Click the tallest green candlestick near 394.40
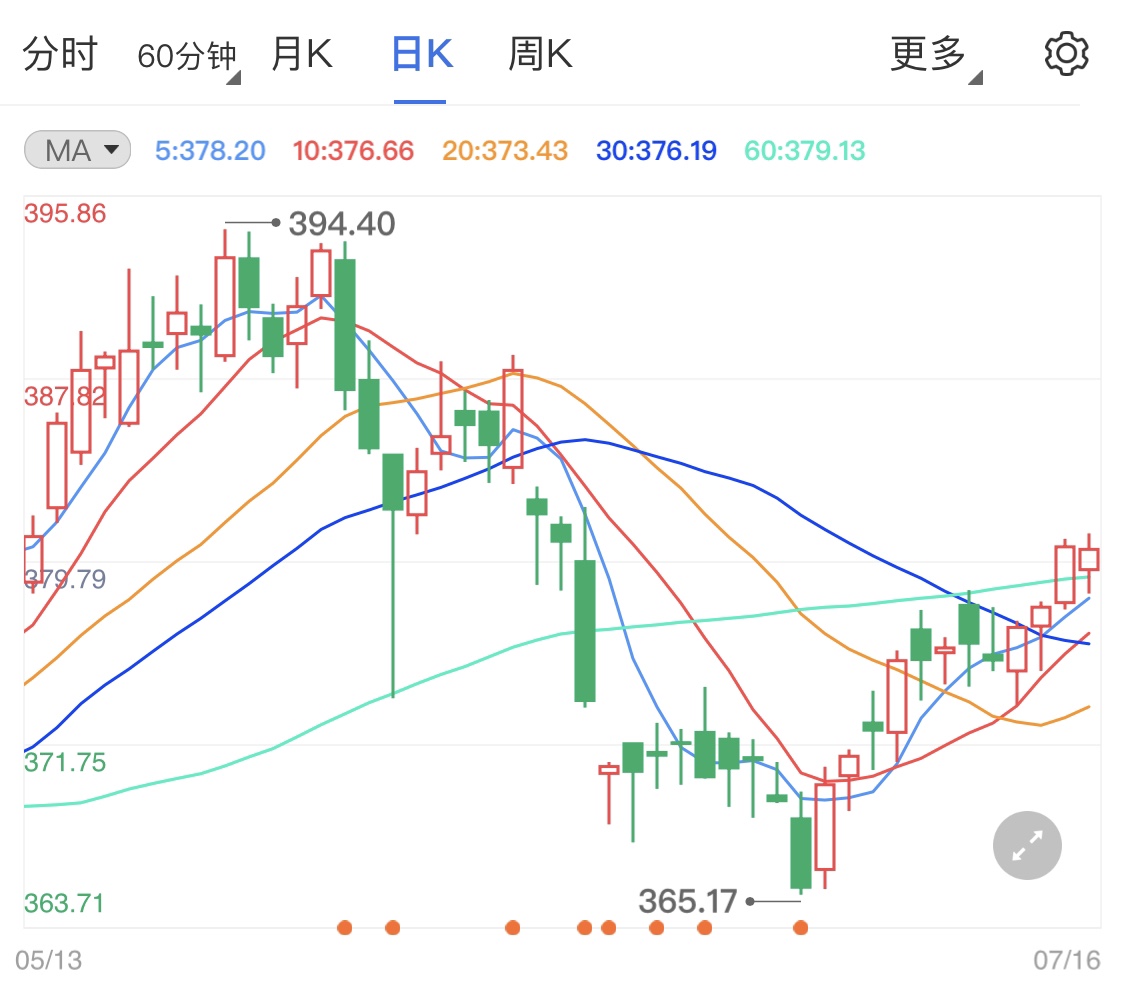 (345, 325)
